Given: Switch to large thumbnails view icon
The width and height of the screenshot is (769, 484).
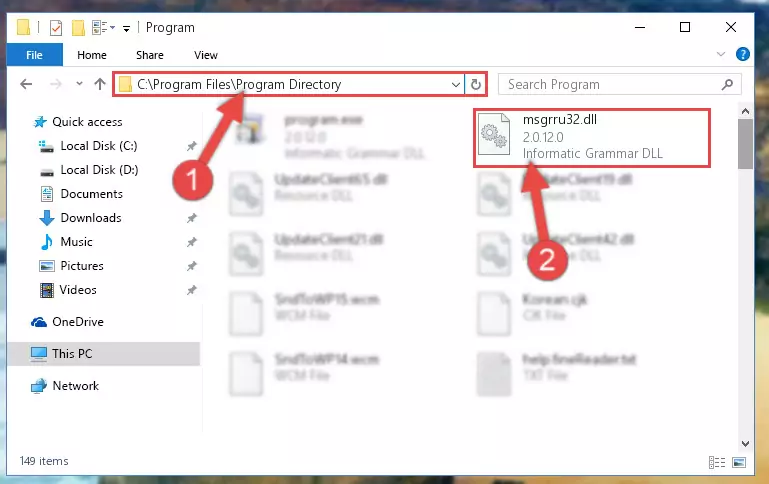Looking at the screenshot, I should click(739, 462).
